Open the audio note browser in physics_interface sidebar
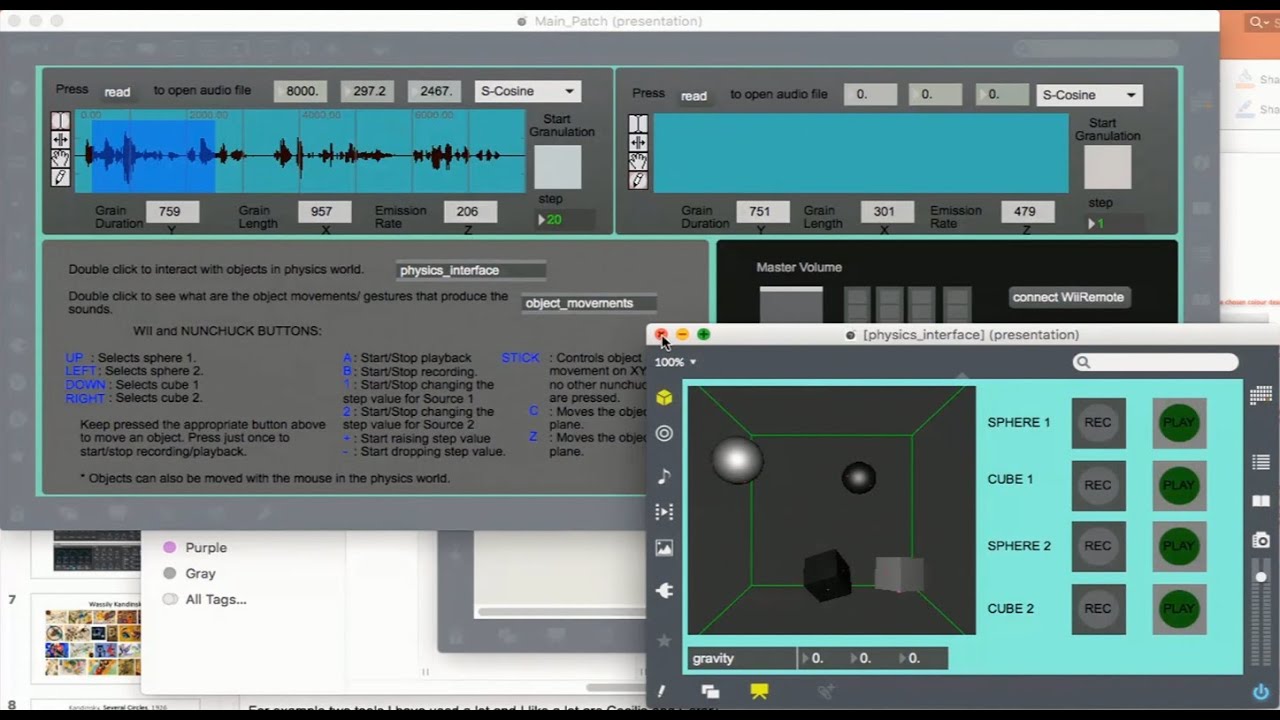This screenshot has width=1280, height=720. point(664,476)
